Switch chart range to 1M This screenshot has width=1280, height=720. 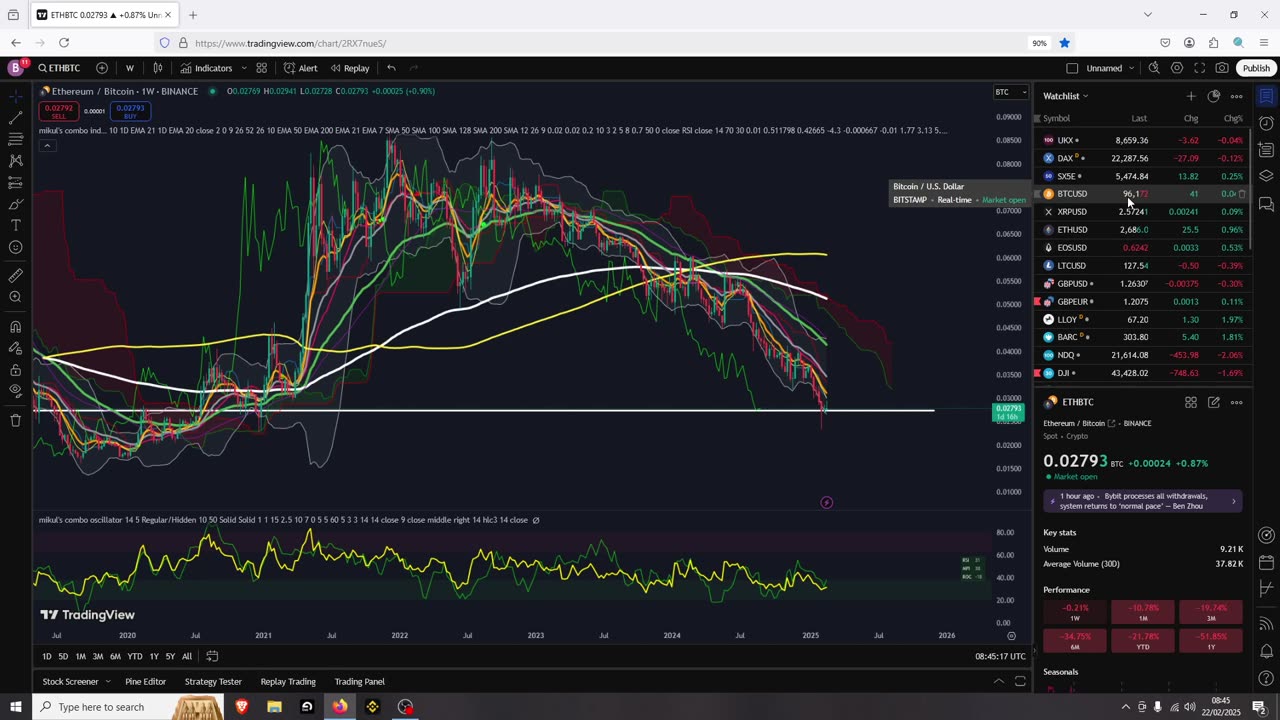click(80, 656)
